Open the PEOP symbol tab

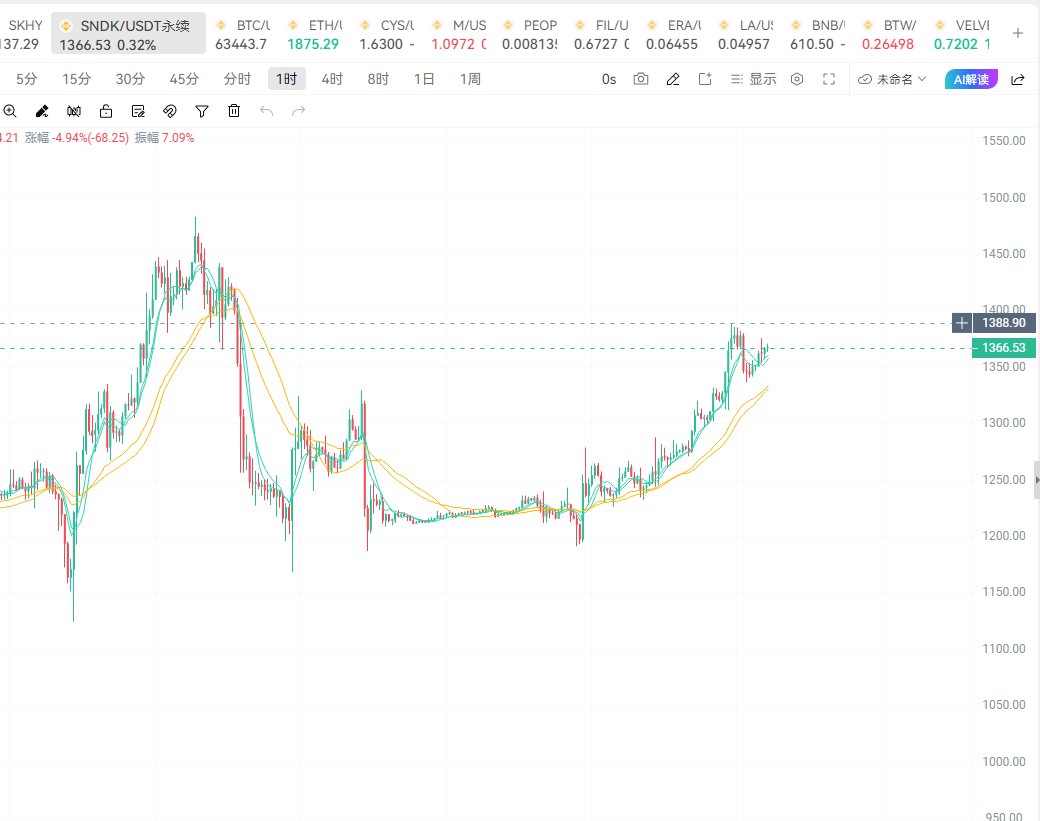(531, 34)
